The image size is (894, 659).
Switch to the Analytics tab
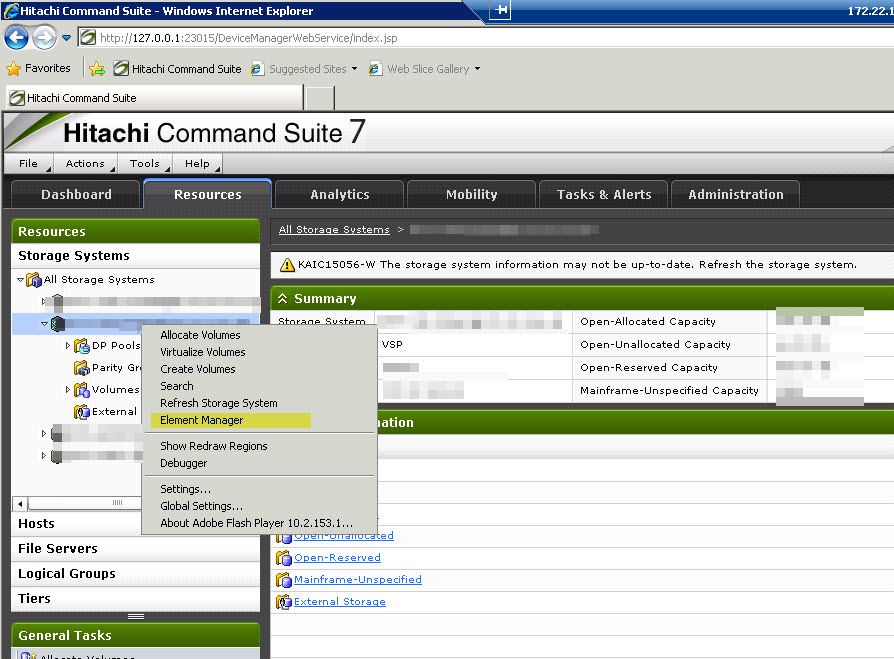pyautogui.click(x=340, y=194)
